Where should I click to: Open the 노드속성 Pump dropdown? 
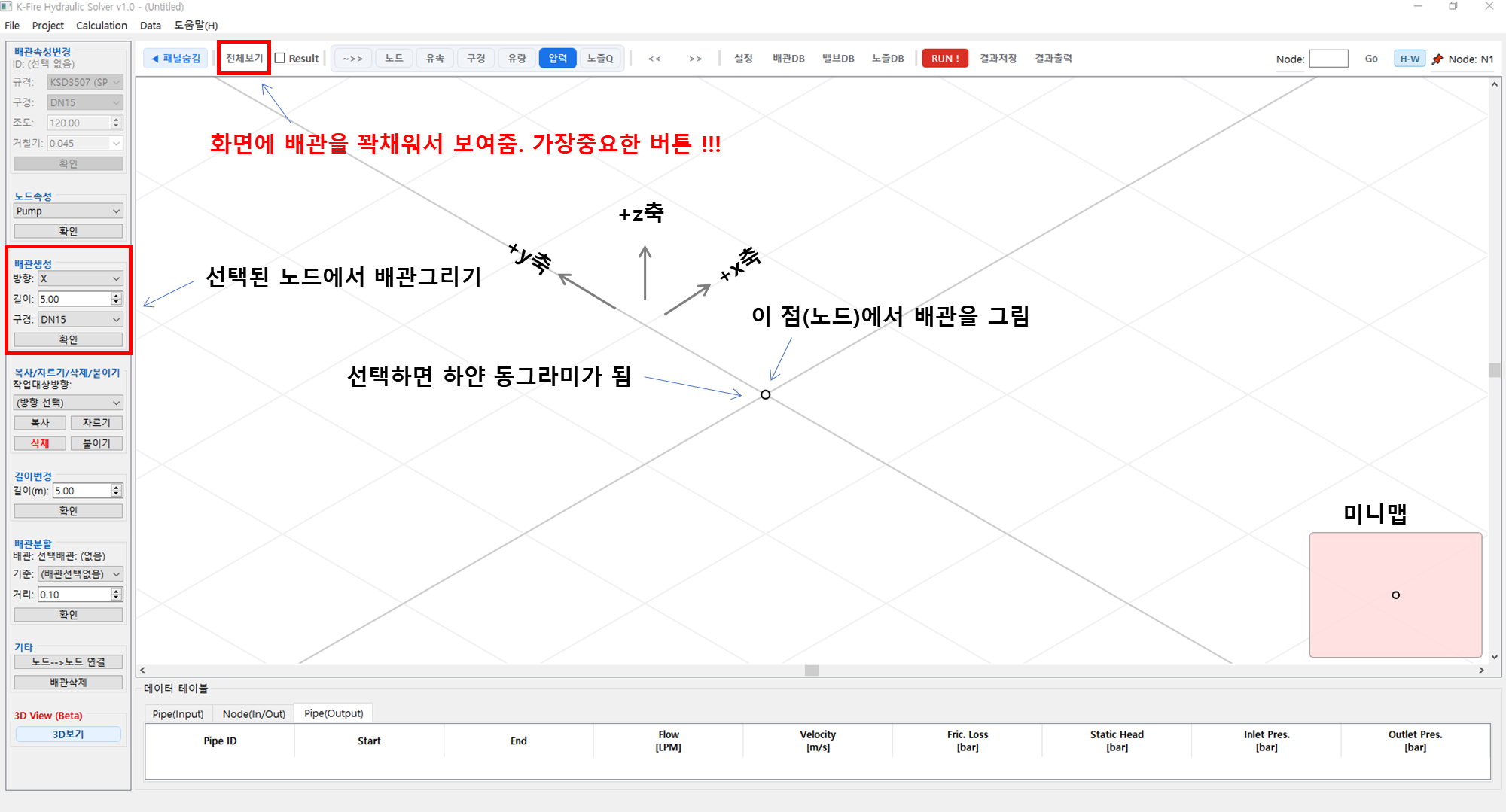tap(68, 211)
